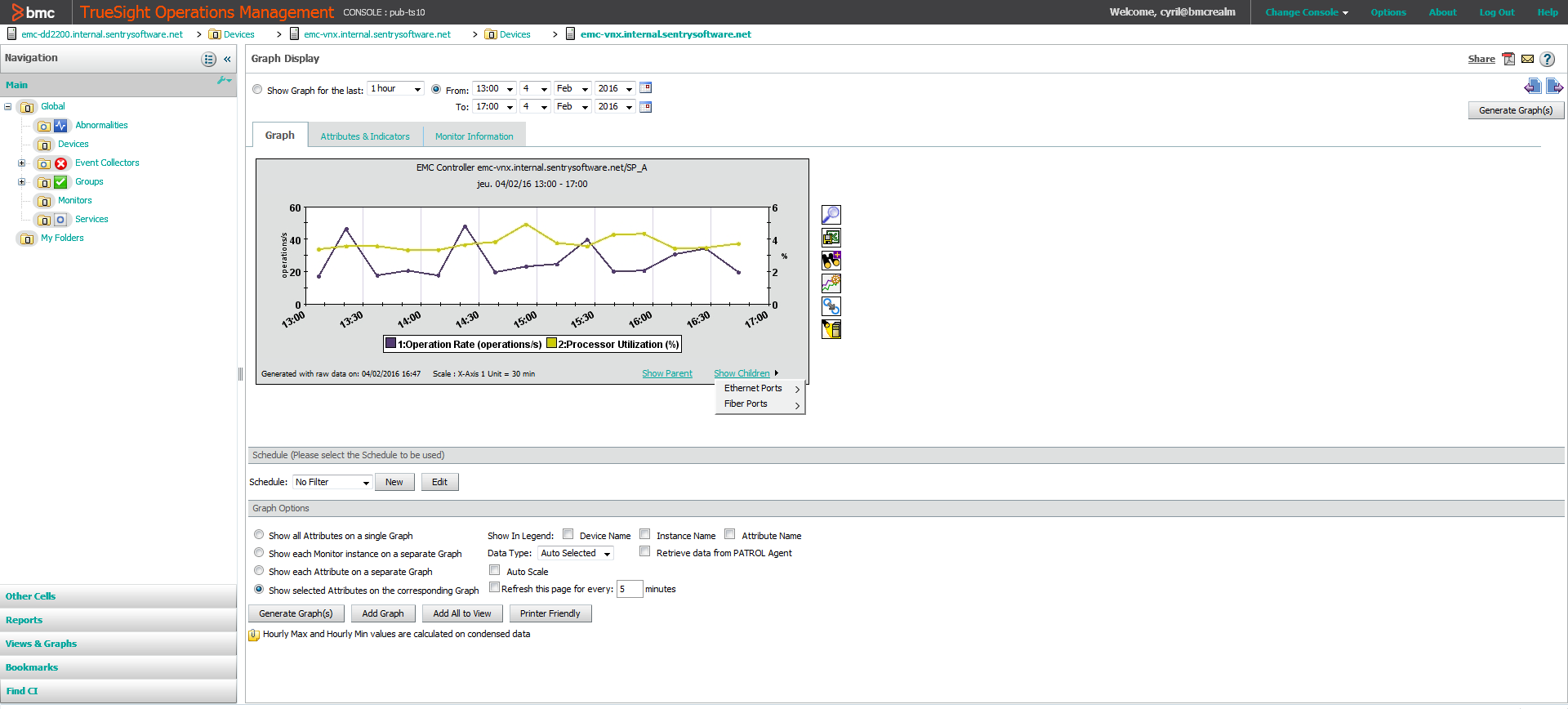Click the wrench icon in Main header

tap(224, 81)
